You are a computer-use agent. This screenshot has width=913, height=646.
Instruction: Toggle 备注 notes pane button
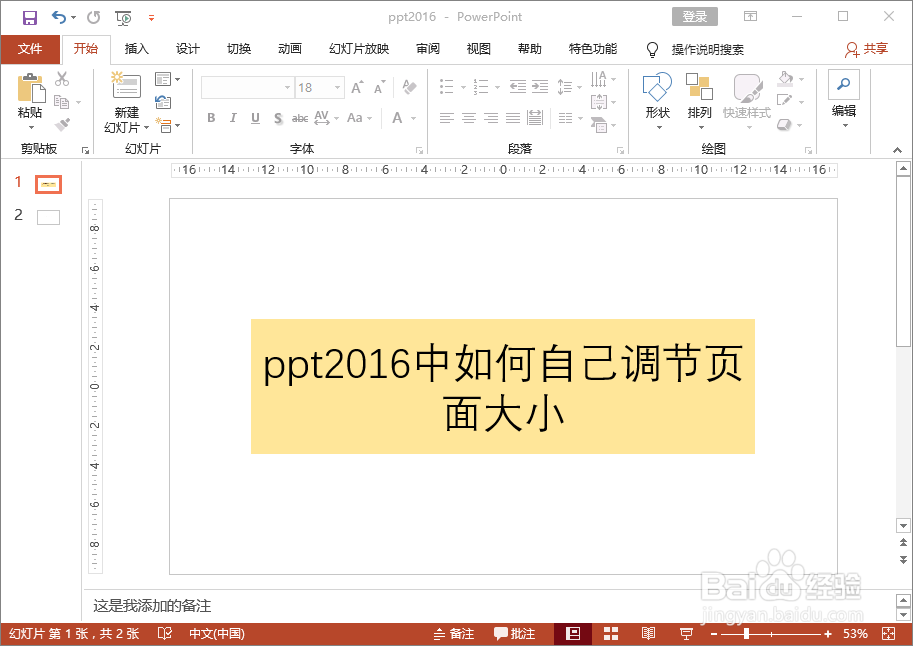pos(454,634)
